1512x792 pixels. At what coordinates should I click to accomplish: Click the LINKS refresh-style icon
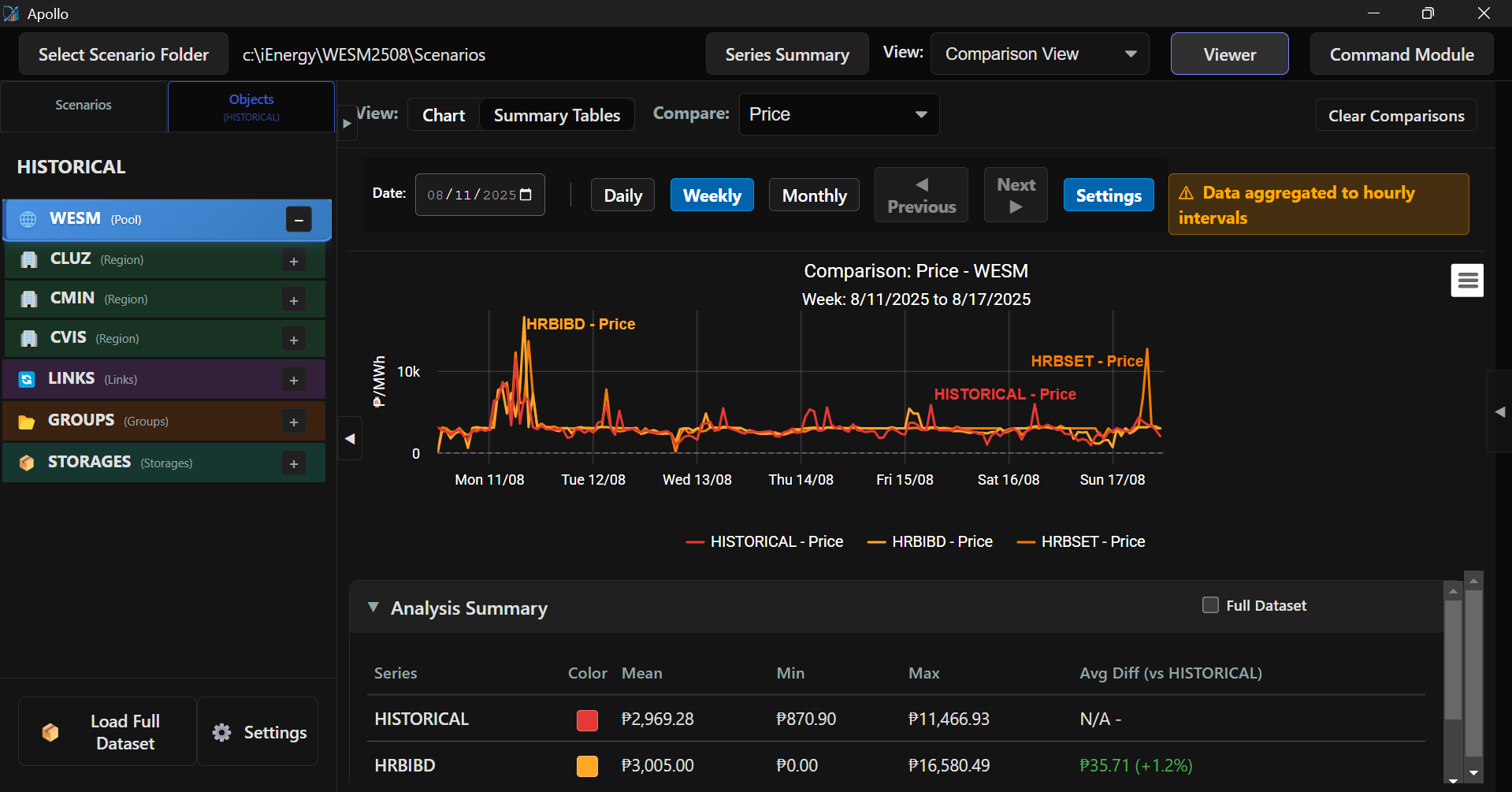27,380
